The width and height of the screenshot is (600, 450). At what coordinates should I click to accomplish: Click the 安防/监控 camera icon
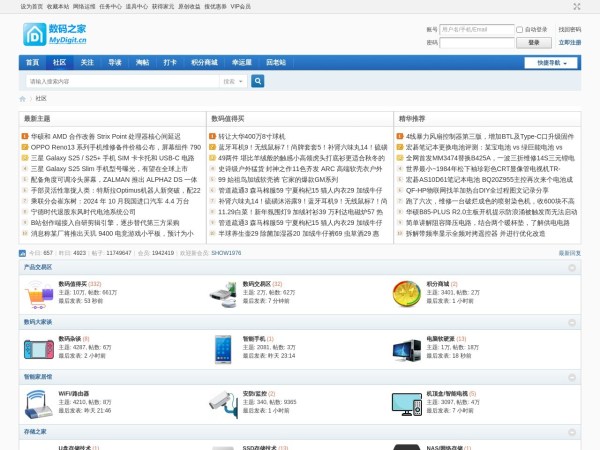pyautogui.click(x=222, y=402)
